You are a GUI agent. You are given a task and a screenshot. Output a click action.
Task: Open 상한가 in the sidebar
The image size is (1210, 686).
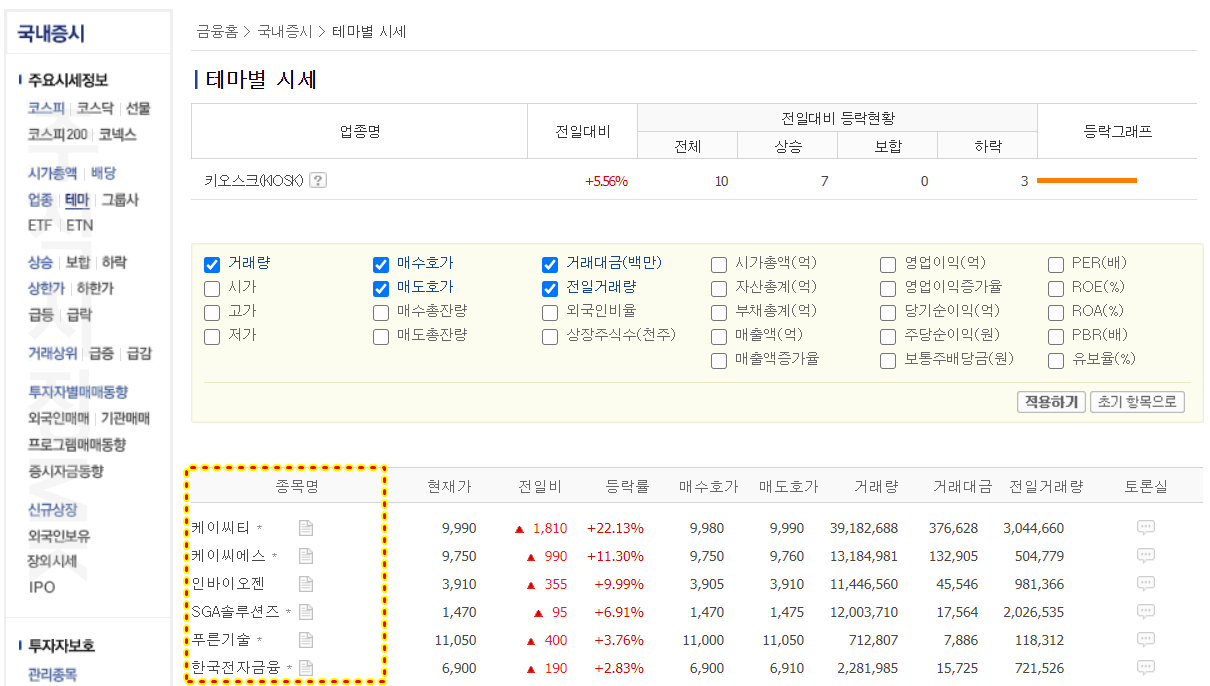click(x=46, y=288)
